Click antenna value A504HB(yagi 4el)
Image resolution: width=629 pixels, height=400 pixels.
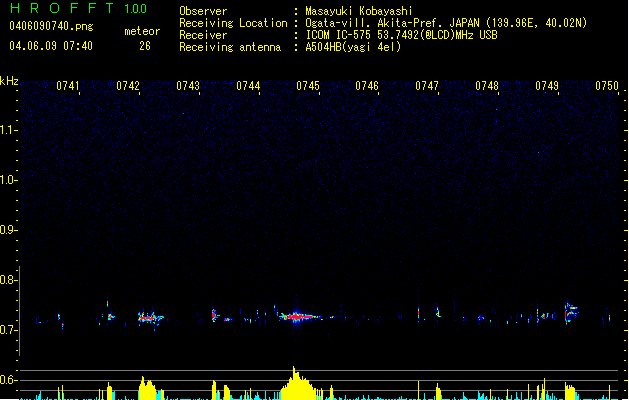(x=353, y=47)
